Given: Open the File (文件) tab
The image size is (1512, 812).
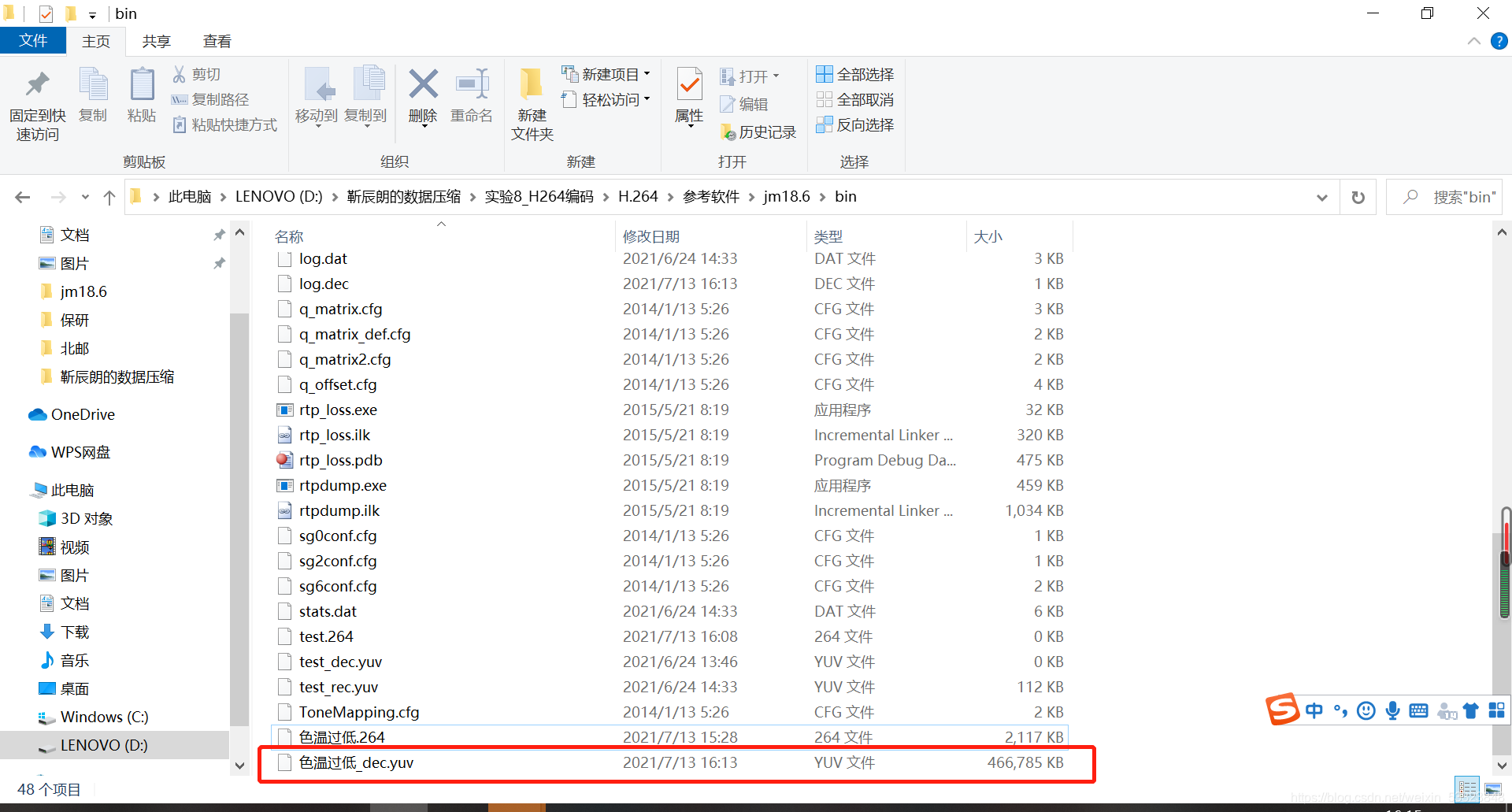Looking at the screenshot, I should [x=32, y=41].
